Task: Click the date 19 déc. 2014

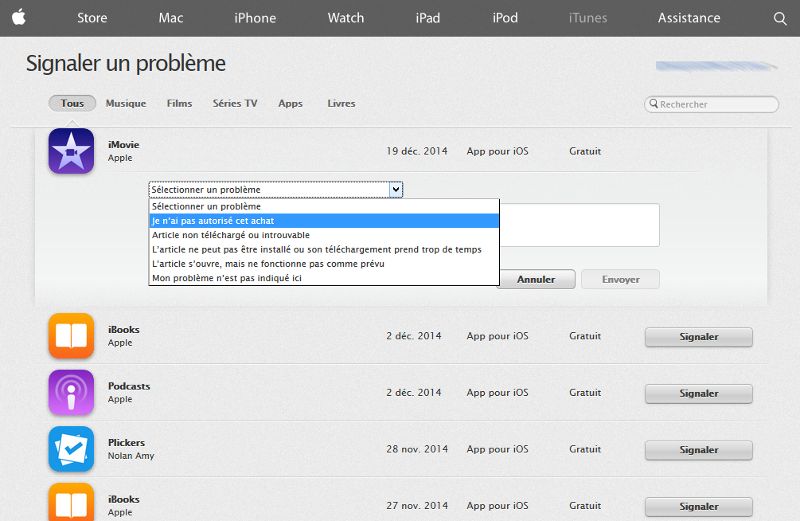Action: 417,151
